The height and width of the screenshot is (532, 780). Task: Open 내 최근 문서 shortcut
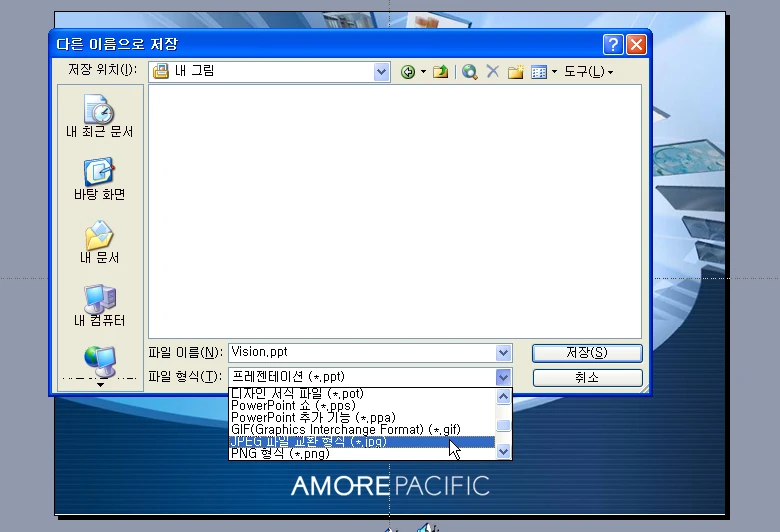coord(99,116)
